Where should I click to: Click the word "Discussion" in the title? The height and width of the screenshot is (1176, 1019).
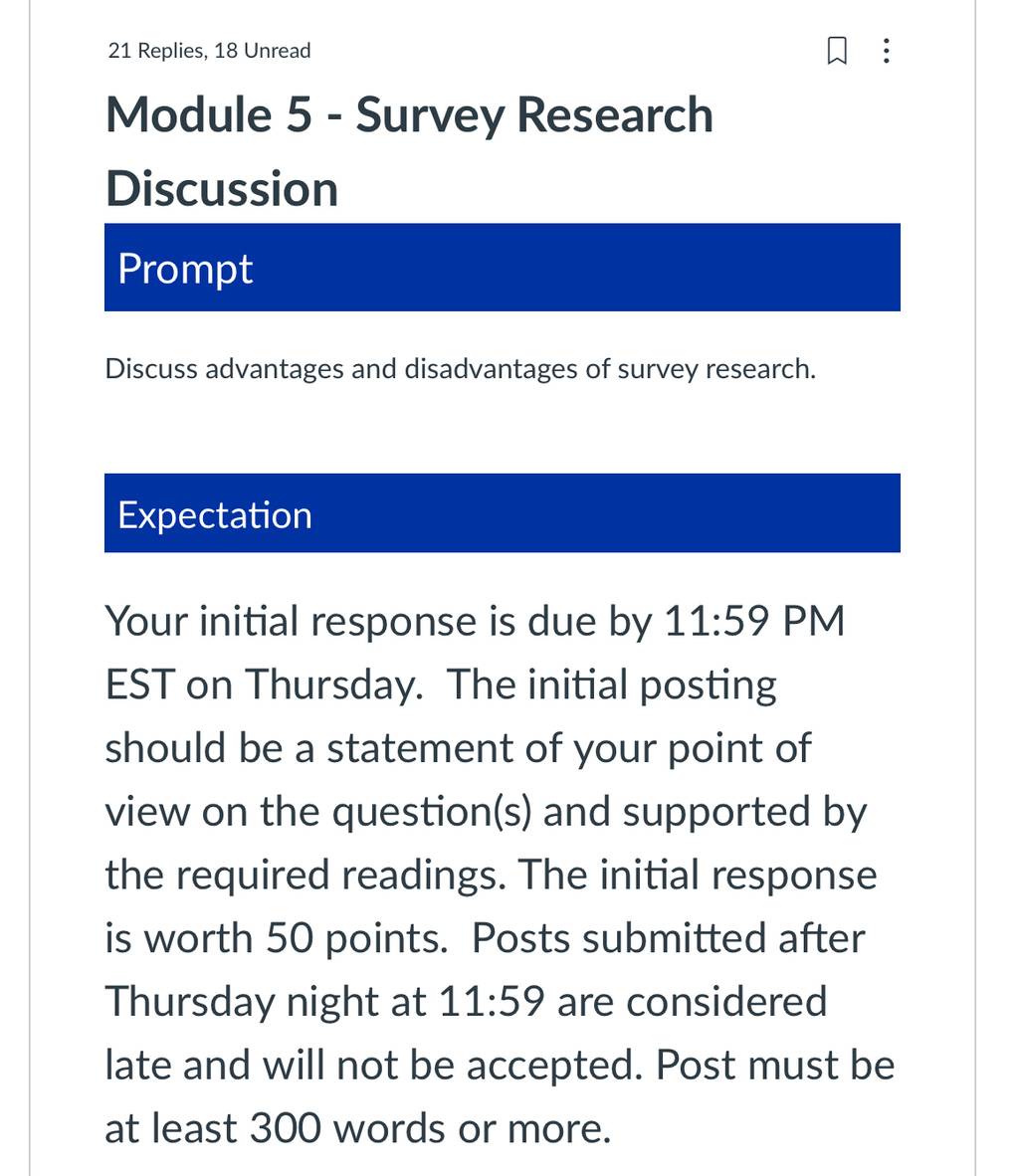pos(222,188)
